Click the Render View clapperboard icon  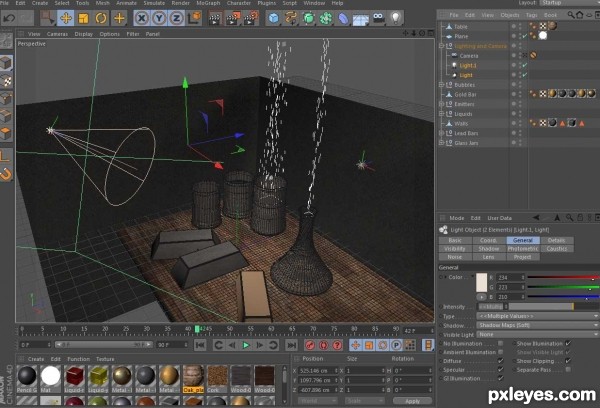tap(215, 18)
